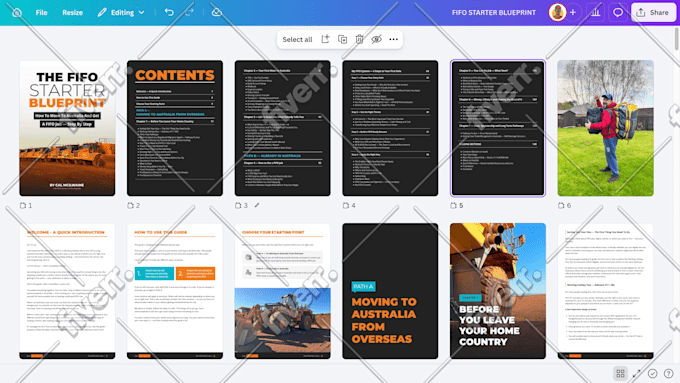Edit page 3 title pencil icon

257,205
